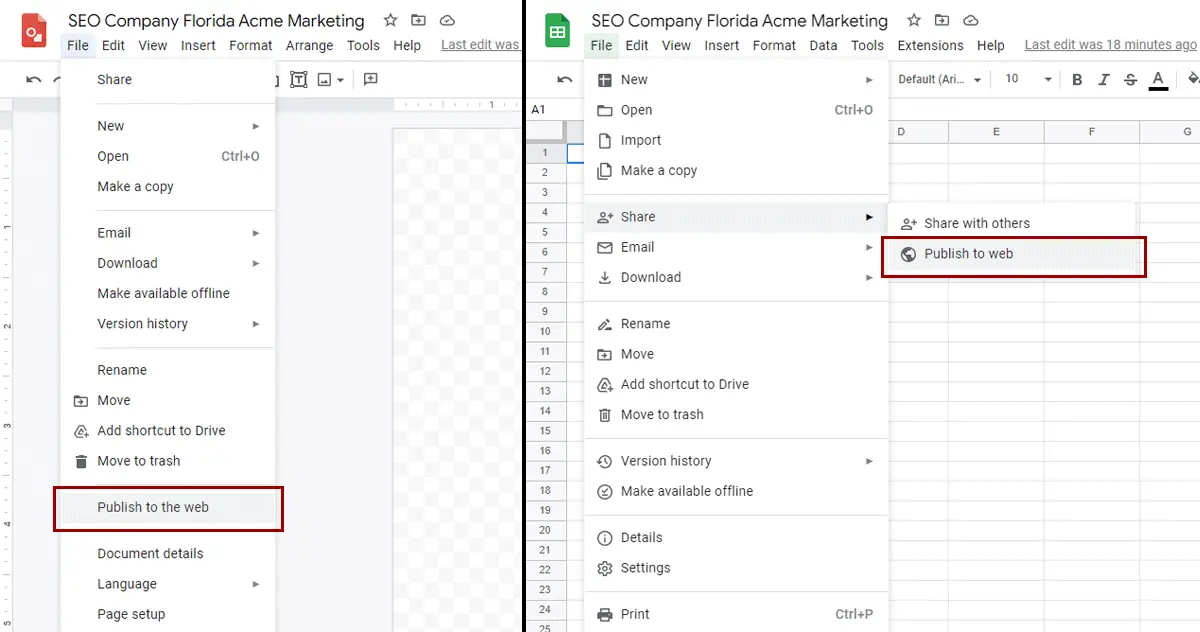
Task: Open the font family dropdown in Sheets
Action: (939, 80)
